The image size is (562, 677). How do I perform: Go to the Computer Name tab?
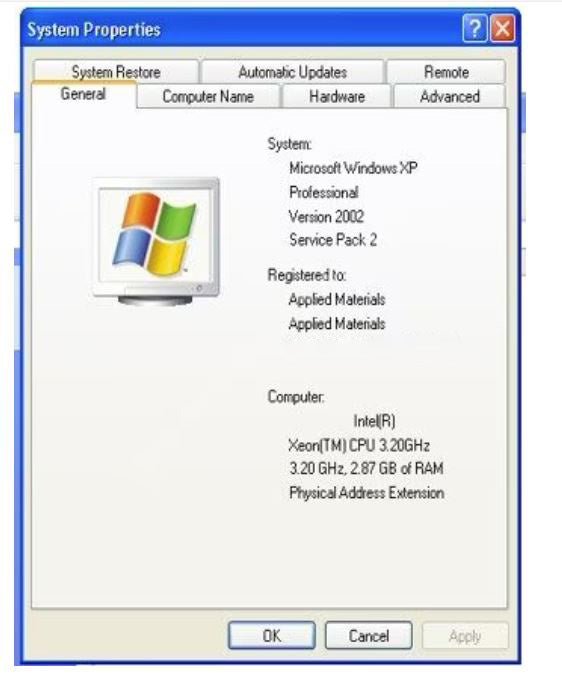[208, 96]
